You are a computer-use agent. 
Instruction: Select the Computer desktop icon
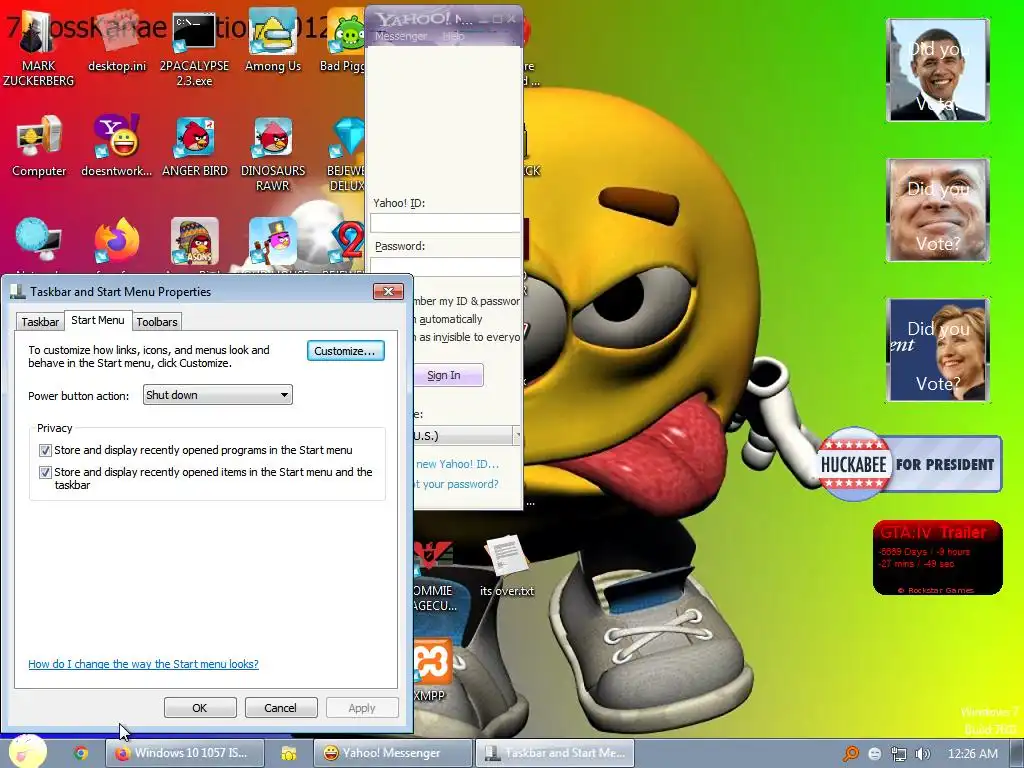pyautogui.click(x=39, y=145)
